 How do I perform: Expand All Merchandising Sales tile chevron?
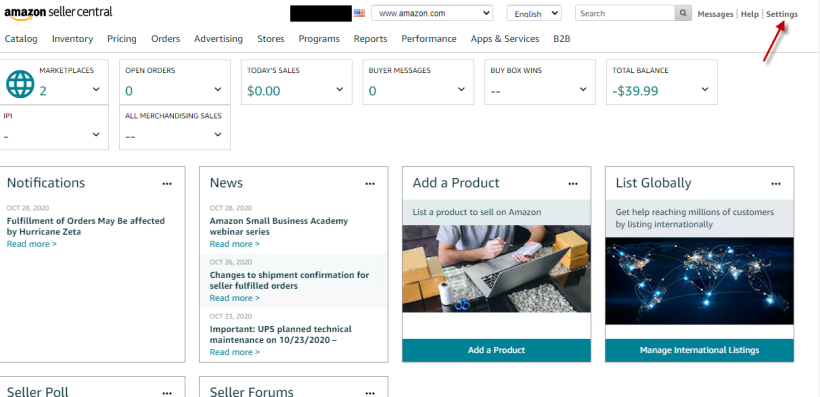tap(218, 134)
